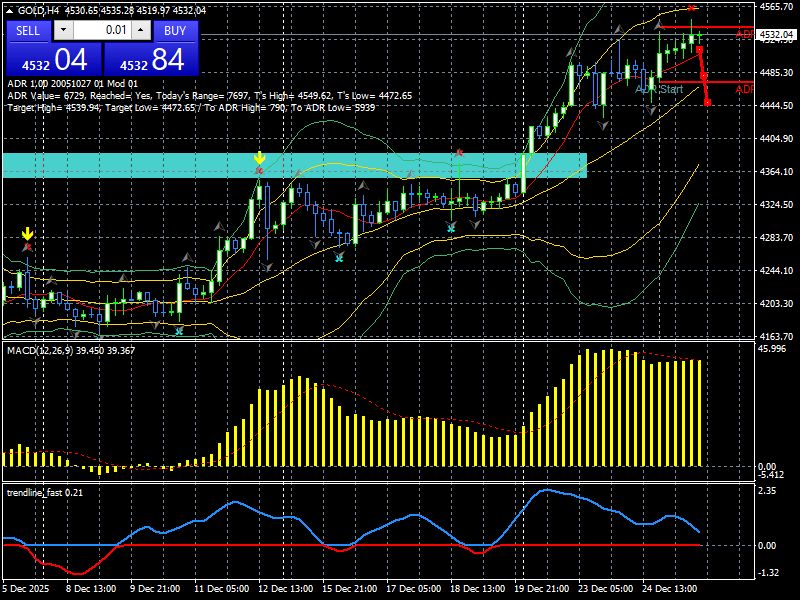This screenshot has height=600, width=800.
Task: Click the 24 Dec 13:00 time label
Action: [x=670, y=588]
